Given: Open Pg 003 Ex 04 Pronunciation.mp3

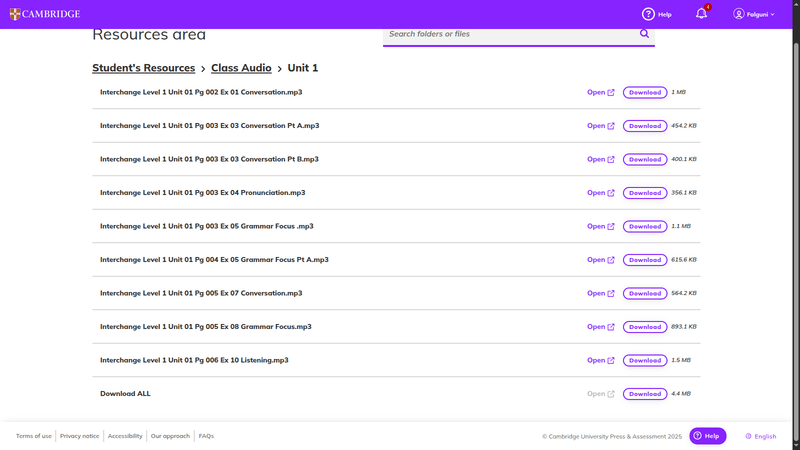Looking at the screenshot, I should tap(601, 193).
